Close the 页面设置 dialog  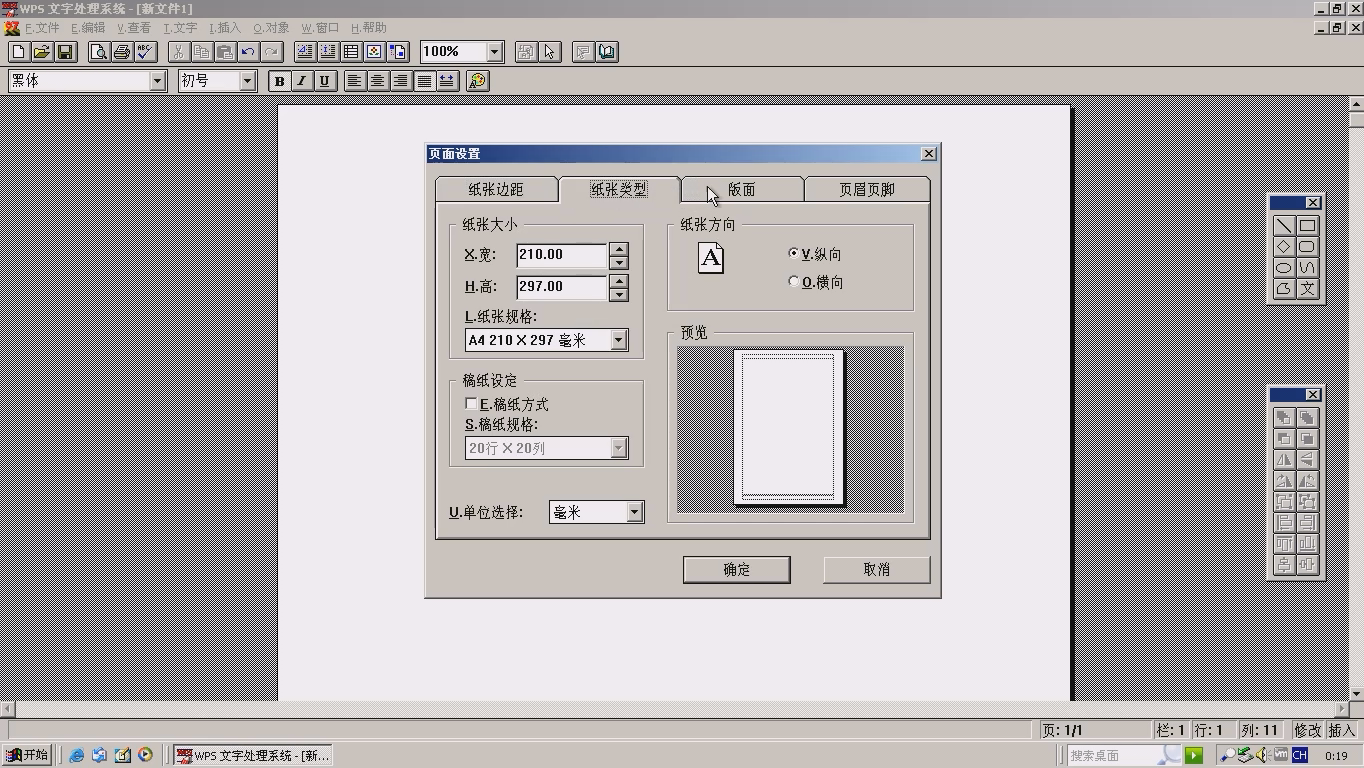(928, 153)
